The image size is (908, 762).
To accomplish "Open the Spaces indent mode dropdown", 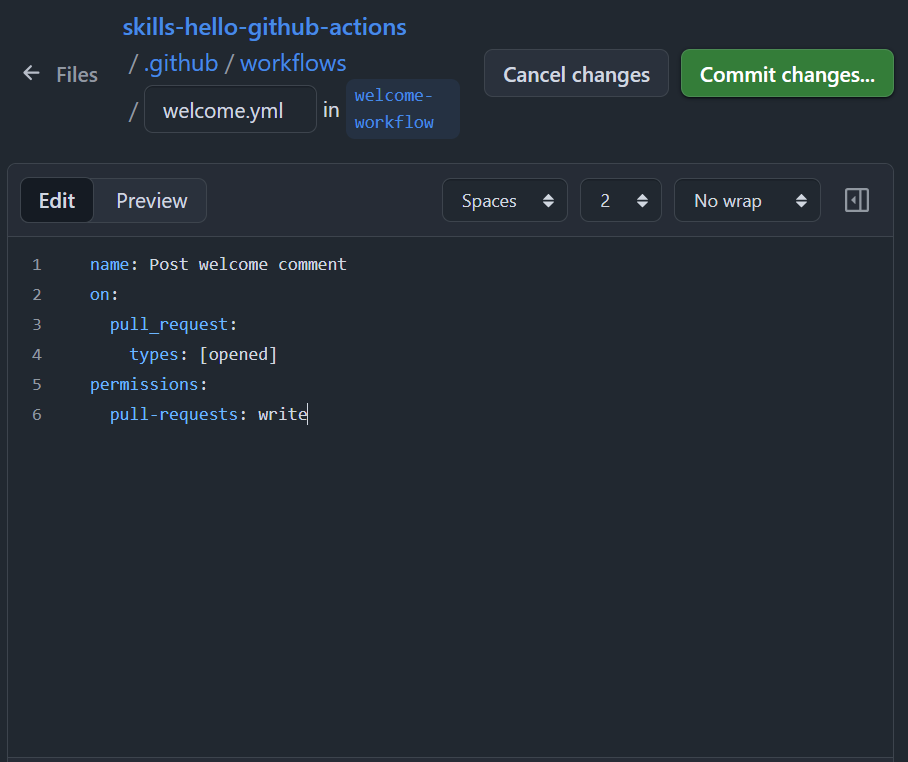I will (x=505, y=200).
